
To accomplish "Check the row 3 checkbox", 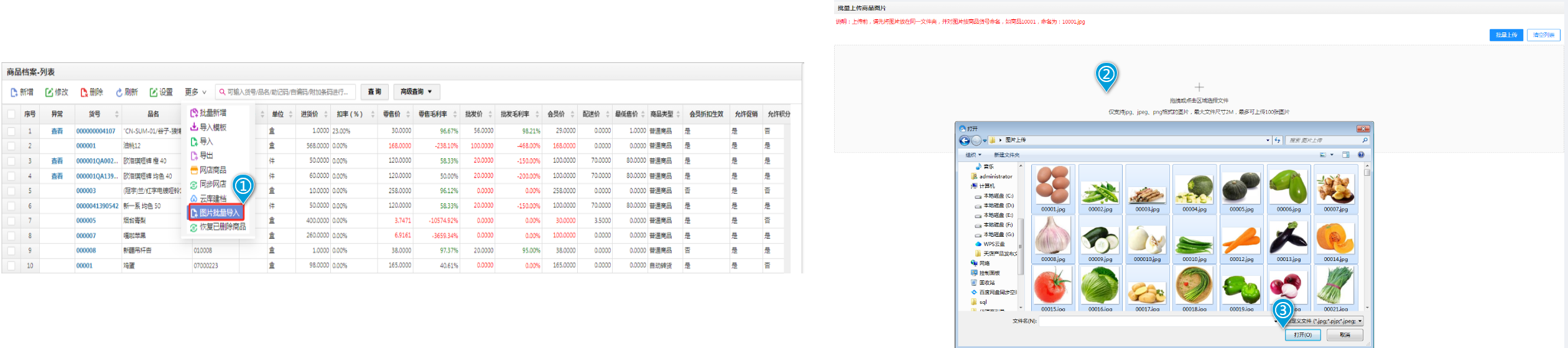I will click(11, 161).
